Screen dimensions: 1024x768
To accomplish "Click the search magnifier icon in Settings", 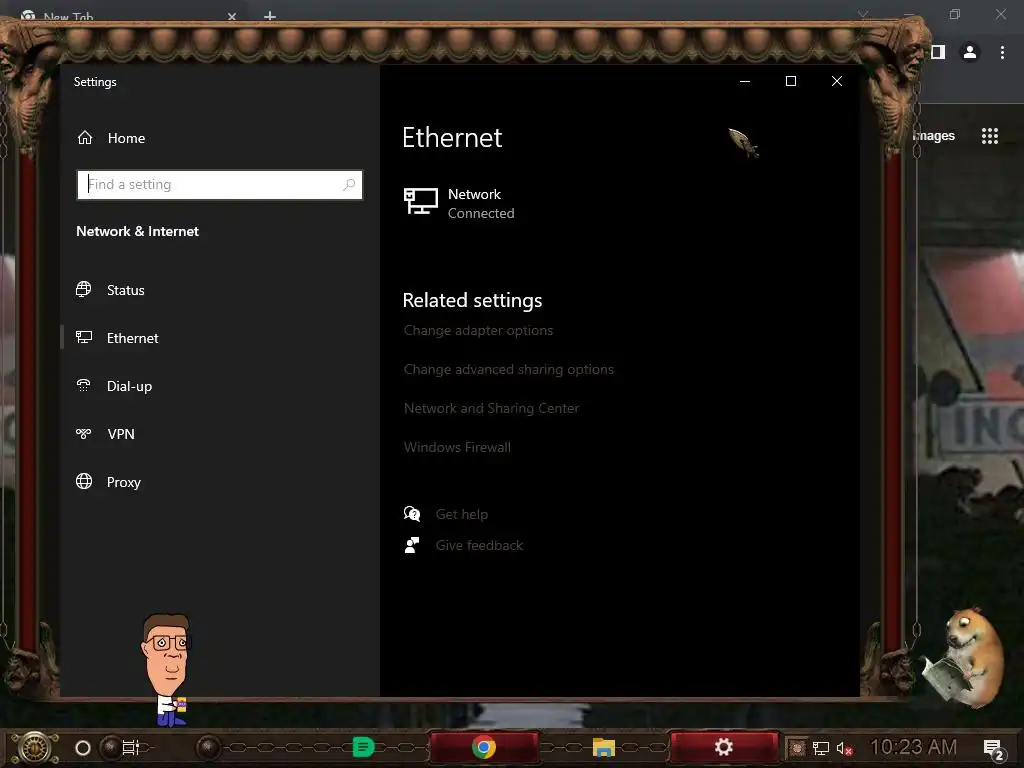I will 349,185.
